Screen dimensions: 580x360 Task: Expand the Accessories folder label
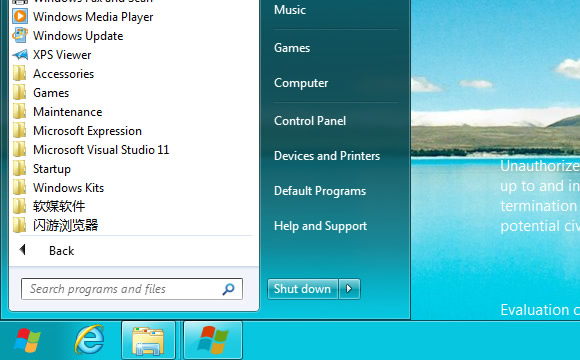pyautogui.click(x=64, y=74)
